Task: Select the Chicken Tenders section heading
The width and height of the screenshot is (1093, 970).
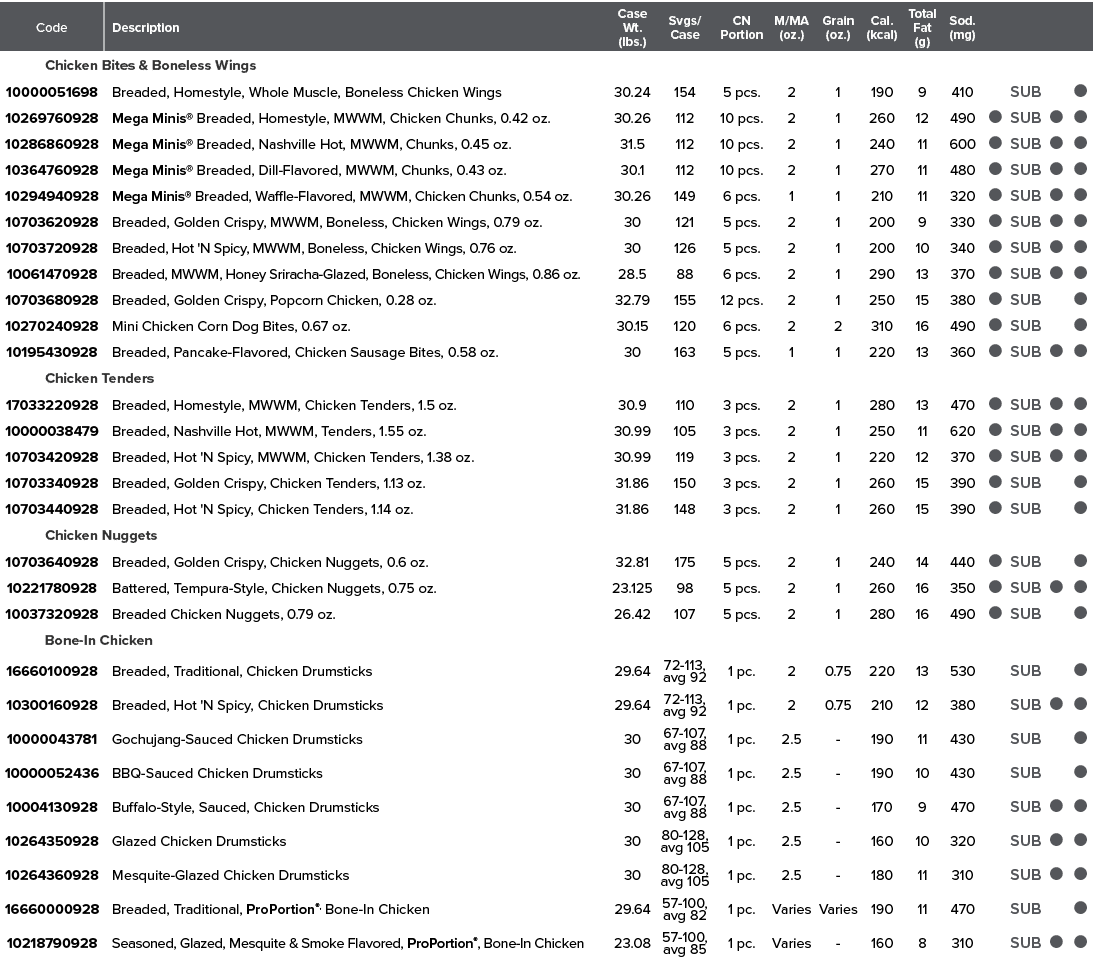Action: [x=99, y=378]
